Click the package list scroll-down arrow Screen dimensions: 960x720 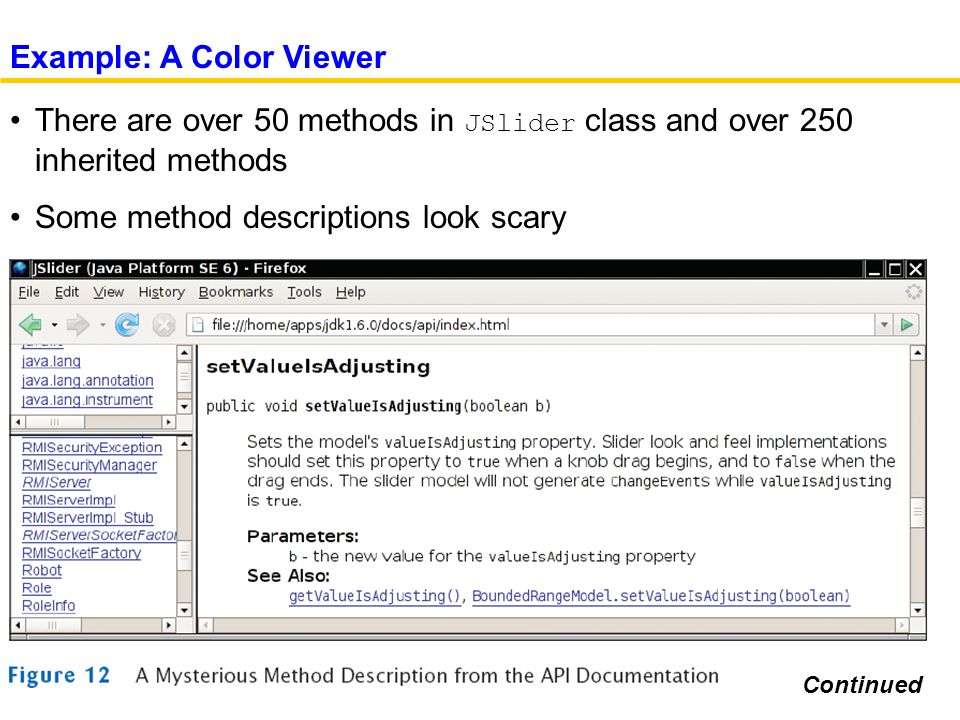(184, 407)
